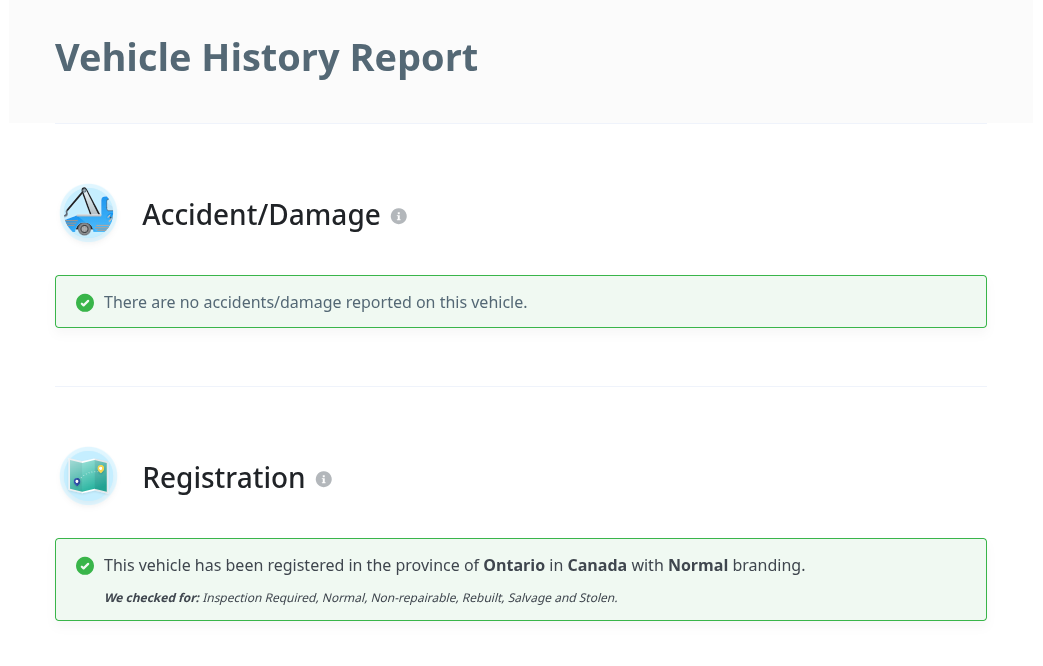Click the no accidents/damage reported message

coord(315,302)
